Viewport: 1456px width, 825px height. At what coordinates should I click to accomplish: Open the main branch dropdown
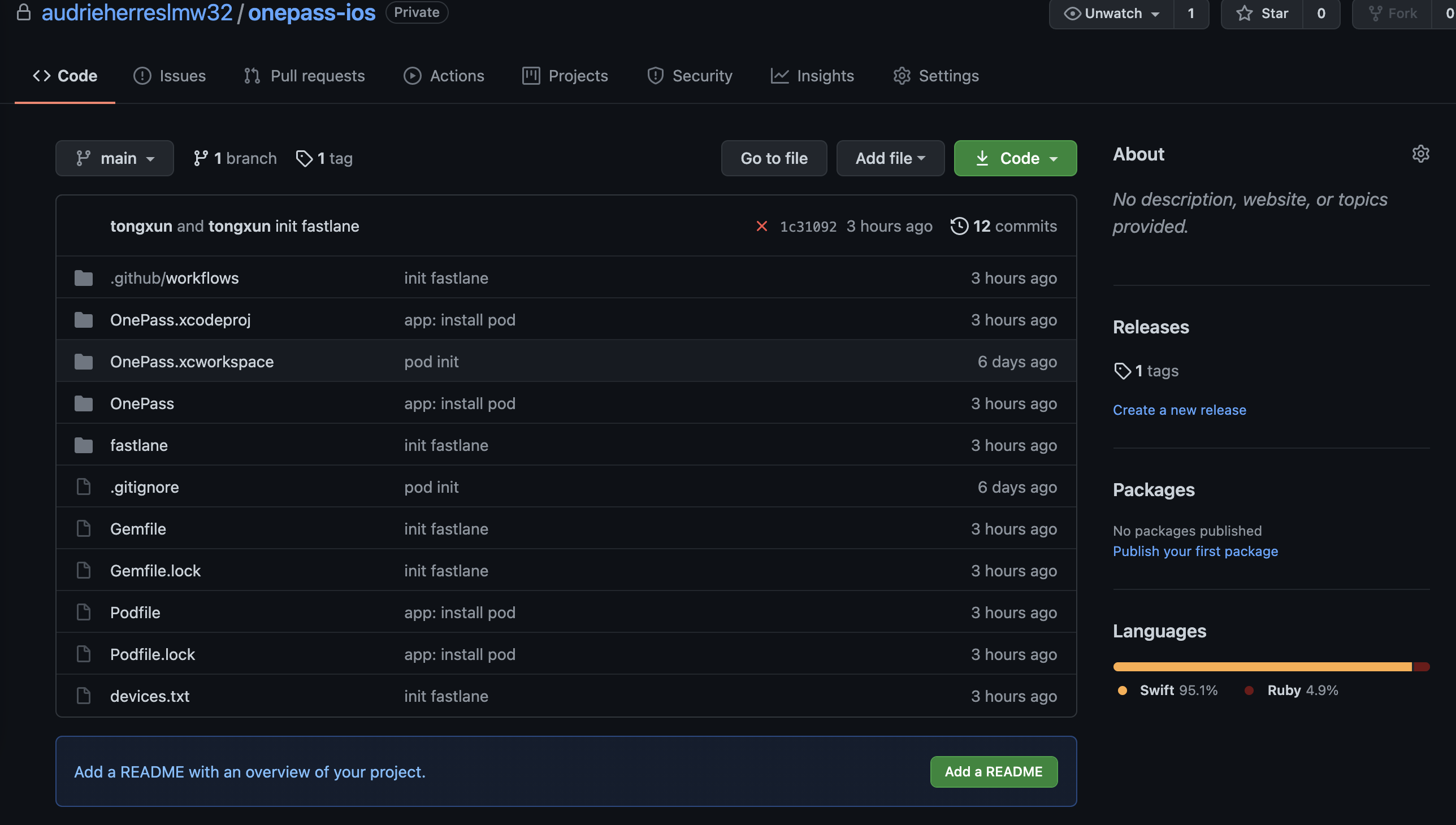[115, 159]
